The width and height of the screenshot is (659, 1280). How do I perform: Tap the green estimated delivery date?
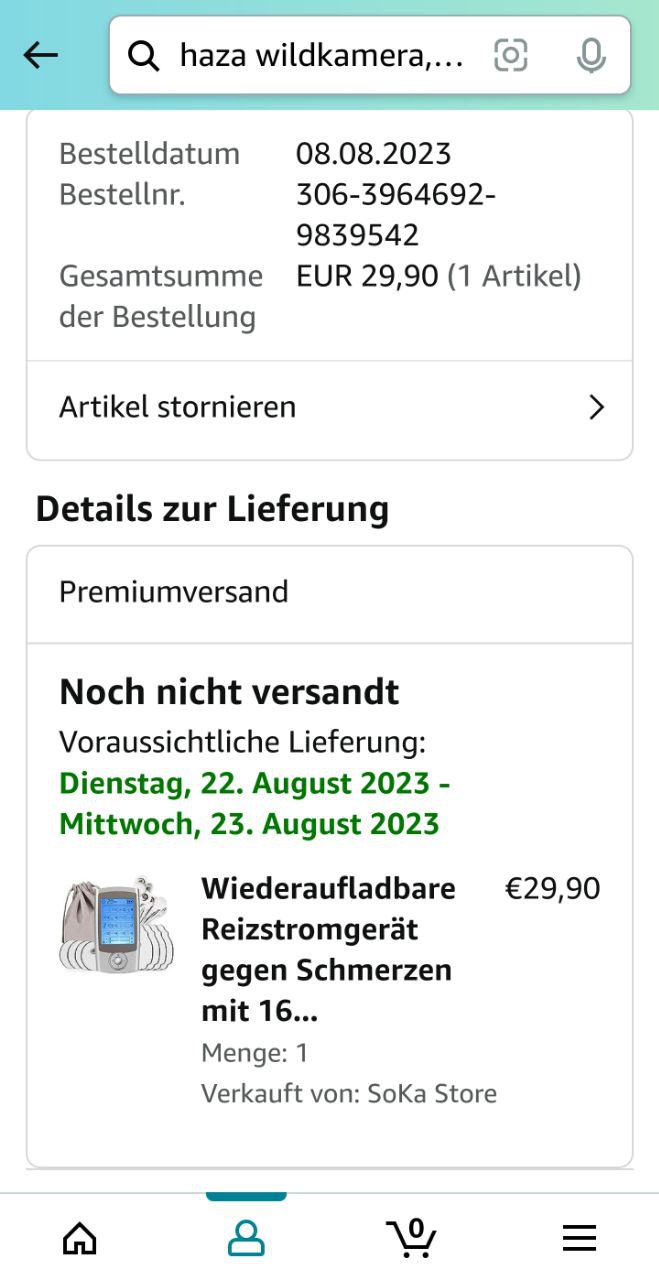pos(255,803)
